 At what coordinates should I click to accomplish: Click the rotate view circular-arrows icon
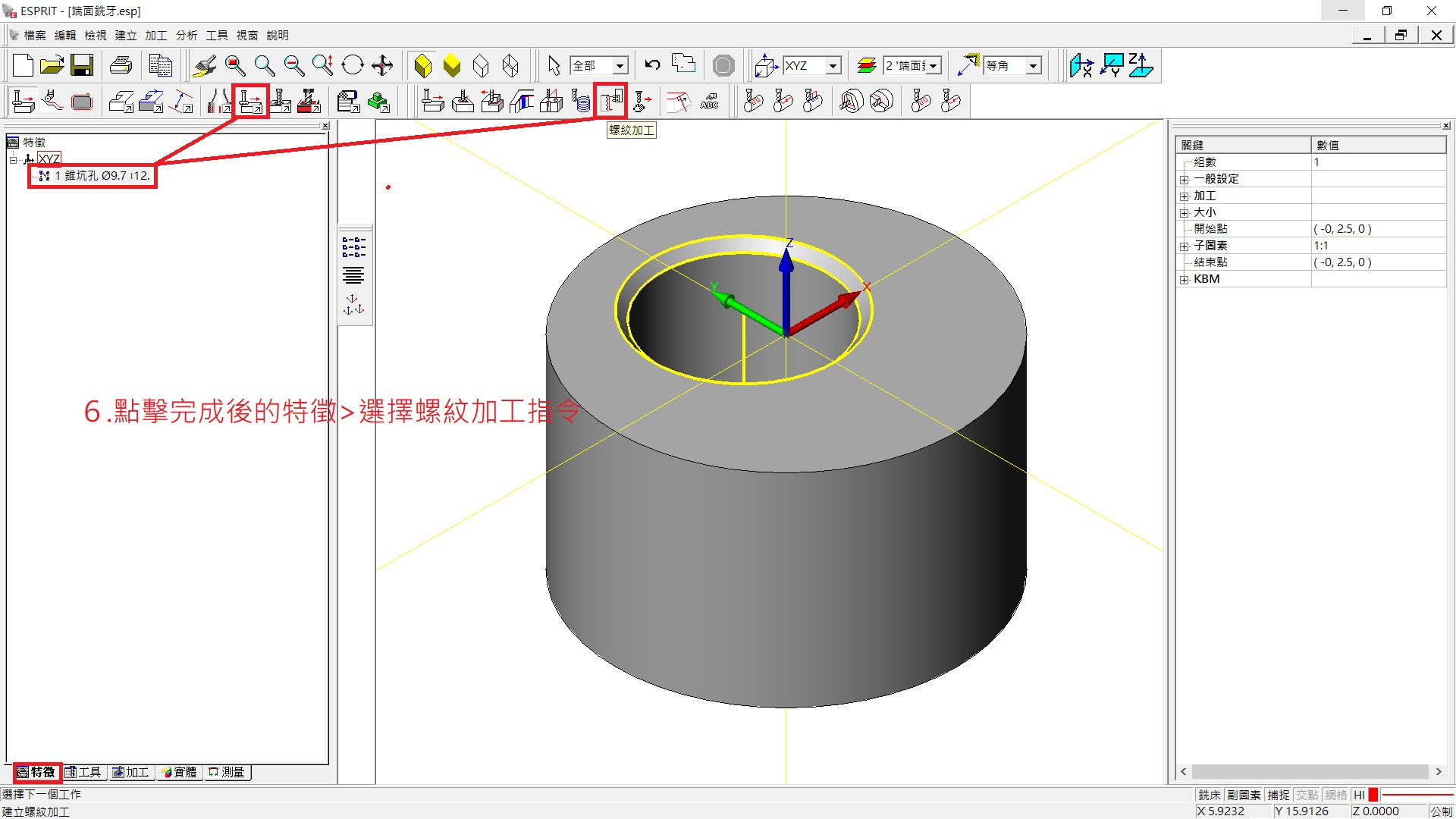pos(353,66)
